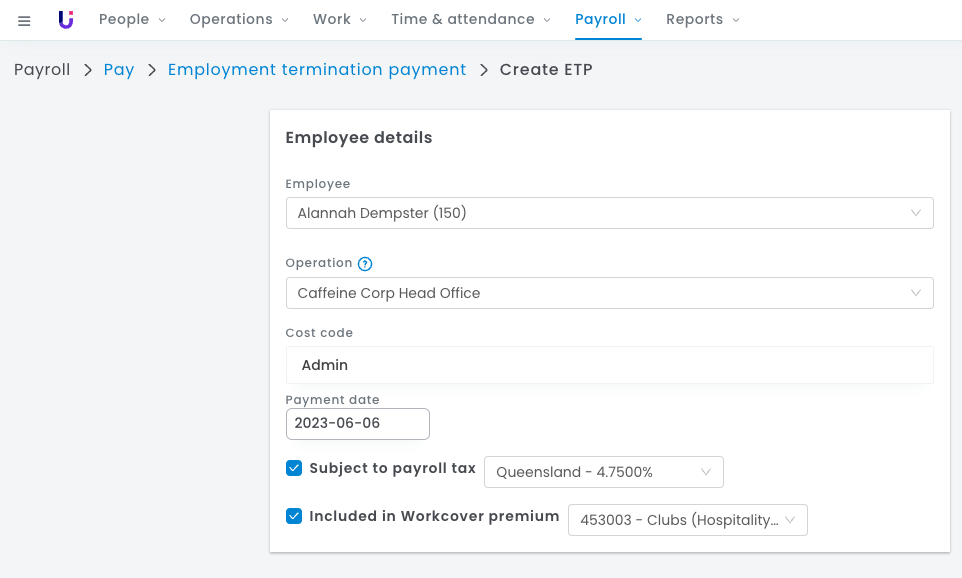This screenshot has width=962, height=578.
Task: Click the Operation help question icon
Action: (x=365, y=264)
